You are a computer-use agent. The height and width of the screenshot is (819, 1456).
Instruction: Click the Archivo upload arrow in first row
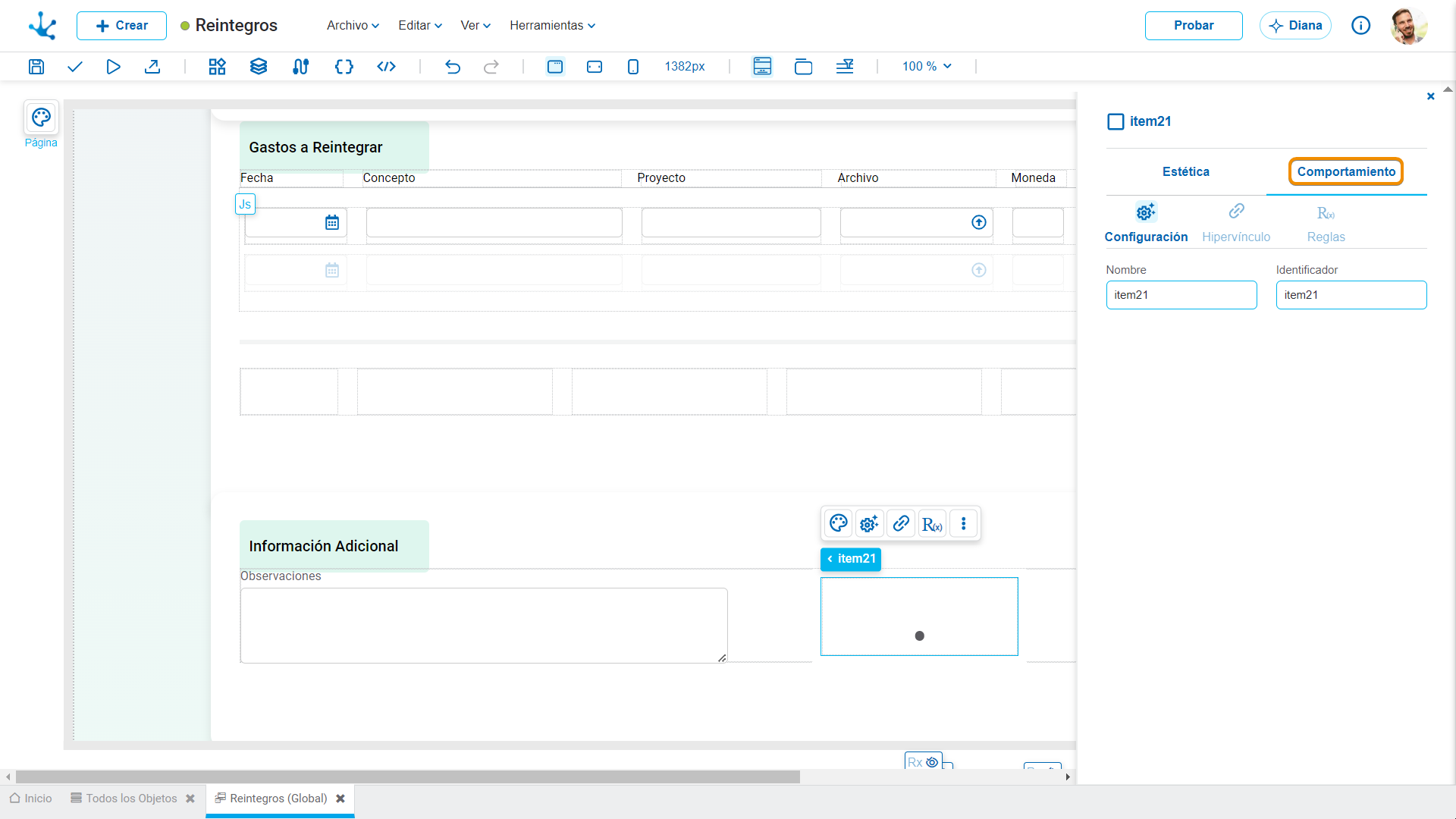click(x=979, y=222)
